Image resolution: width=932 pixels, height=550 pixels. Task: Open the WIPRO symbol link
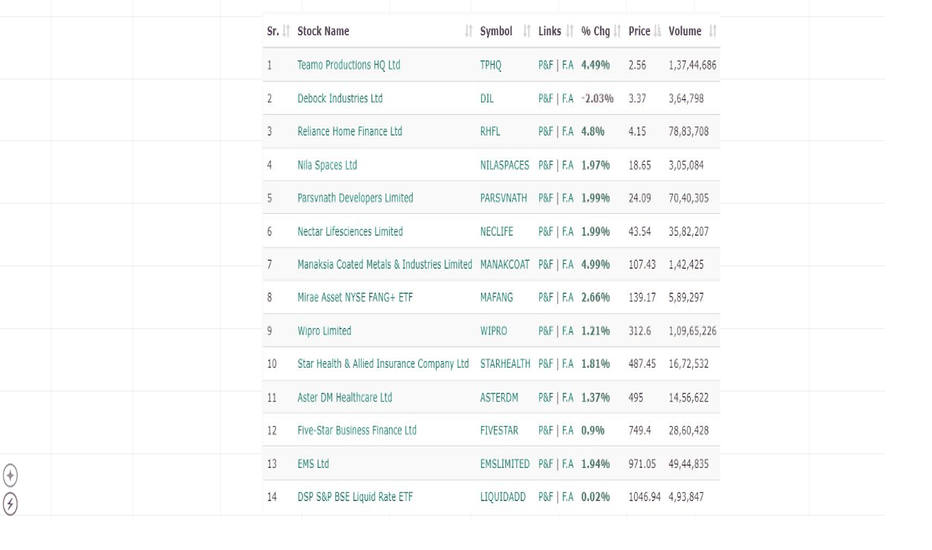[x=493, y=331]
